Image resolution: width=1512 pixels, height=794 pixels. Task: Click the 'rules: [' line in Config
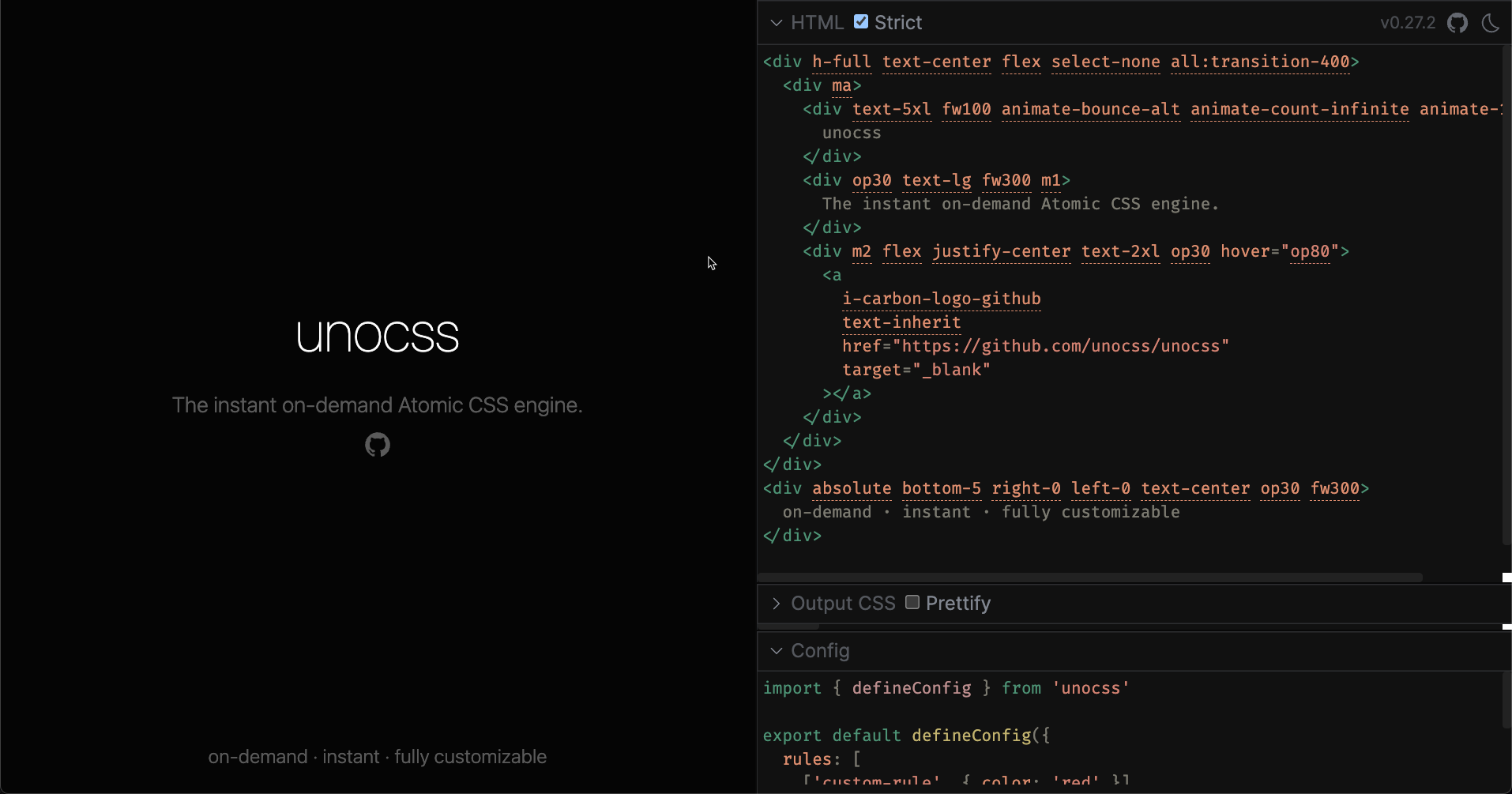point(822,759)
